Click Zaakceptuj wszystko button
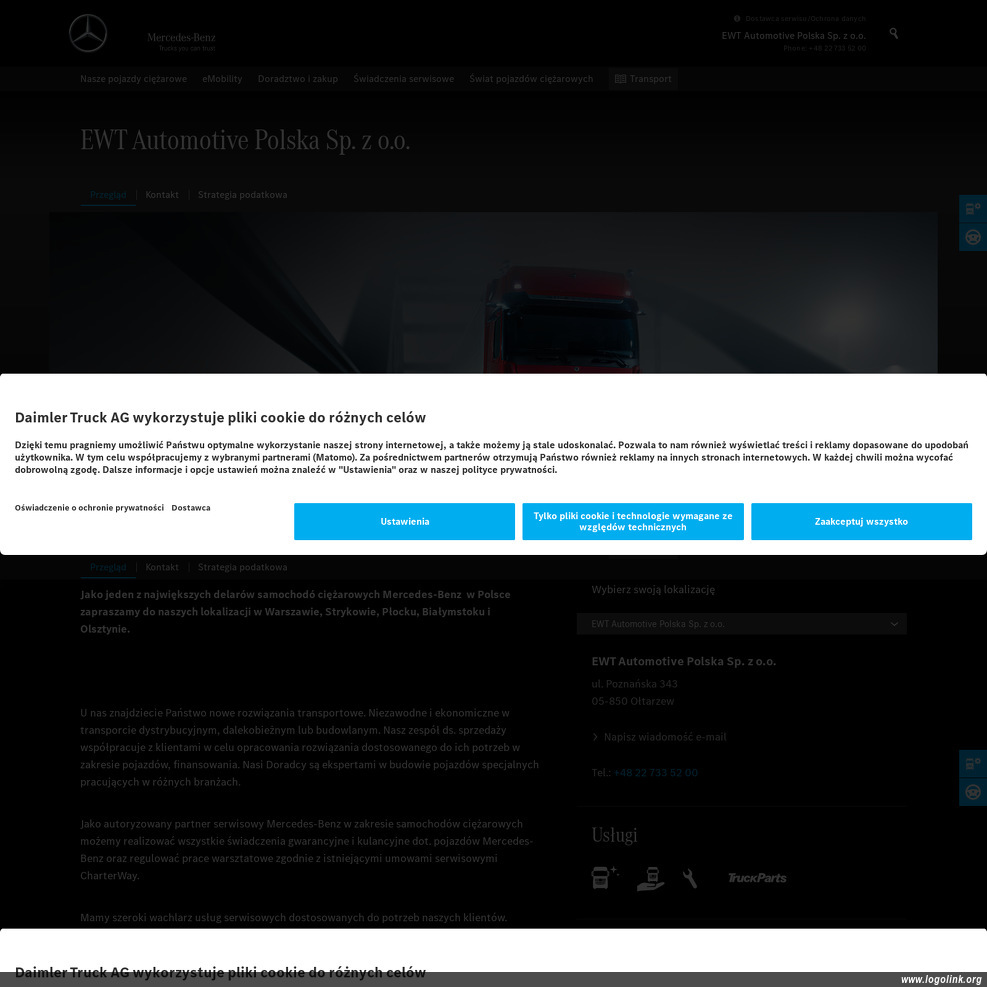The image size is (987, 987). point(861,521)
